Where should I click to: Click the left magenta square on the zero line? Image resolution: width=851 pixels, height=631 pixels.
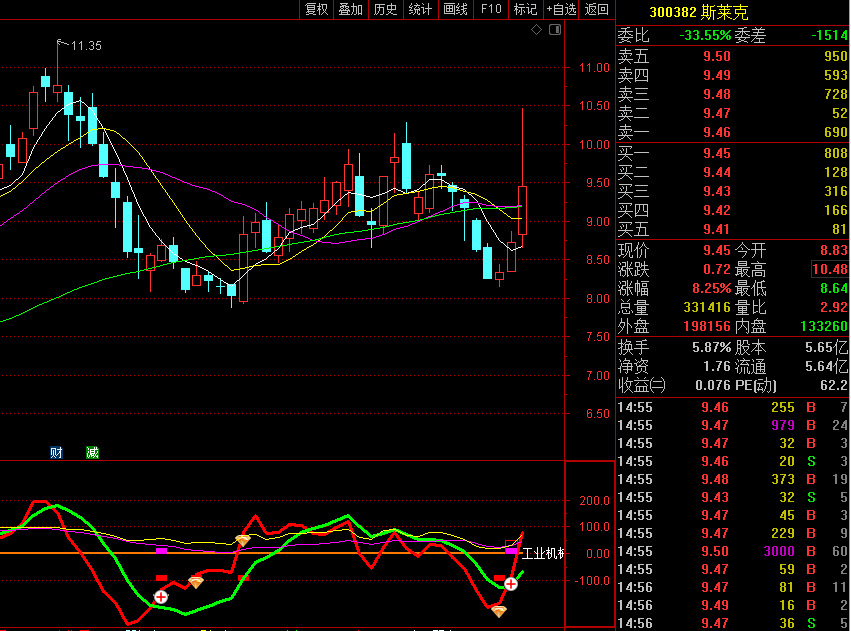click(161, 551)
